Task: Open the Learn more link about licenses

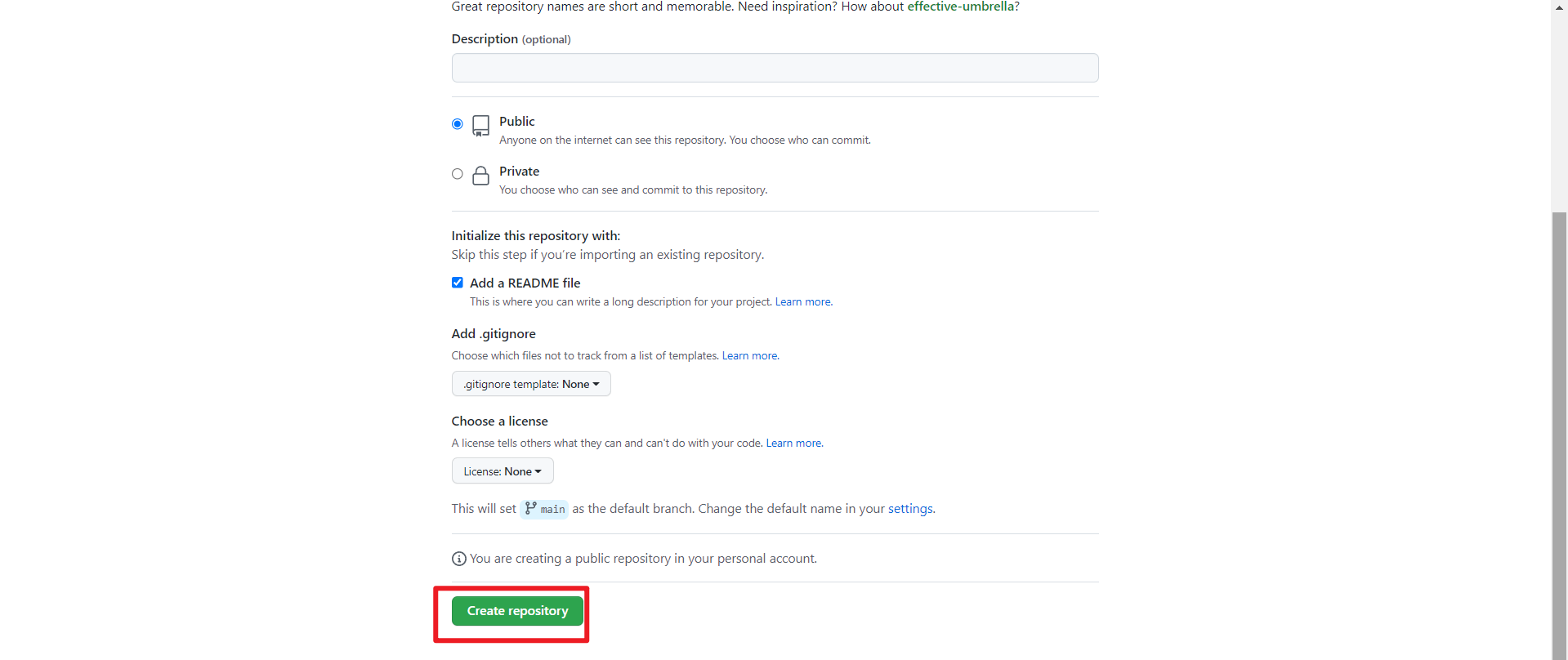Action: pos(794,444)
